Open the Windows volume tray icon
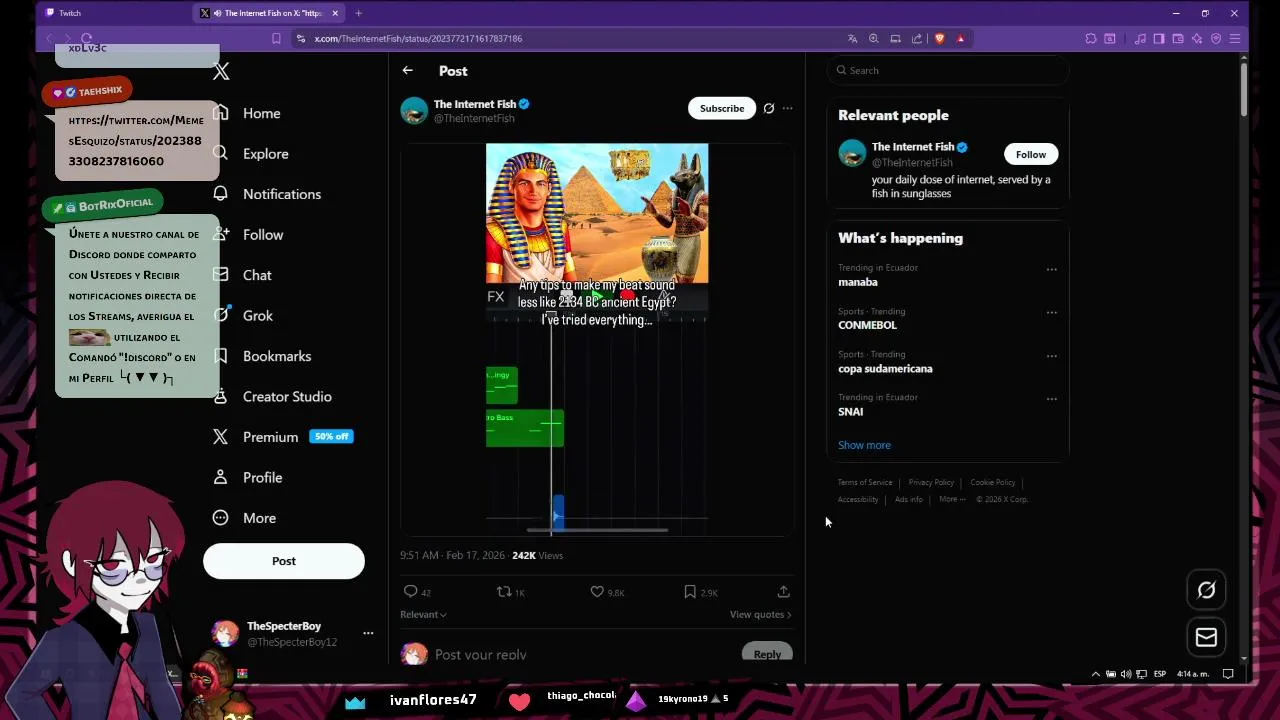This screenshot has height=720, width=1280. click(1126, 674)
